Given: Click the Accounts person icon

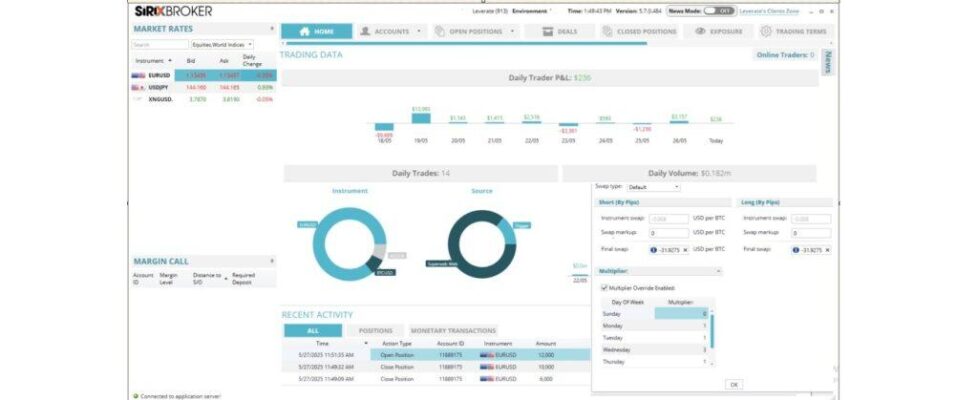Looking at the screenshot, I should (x=366, y=31).
